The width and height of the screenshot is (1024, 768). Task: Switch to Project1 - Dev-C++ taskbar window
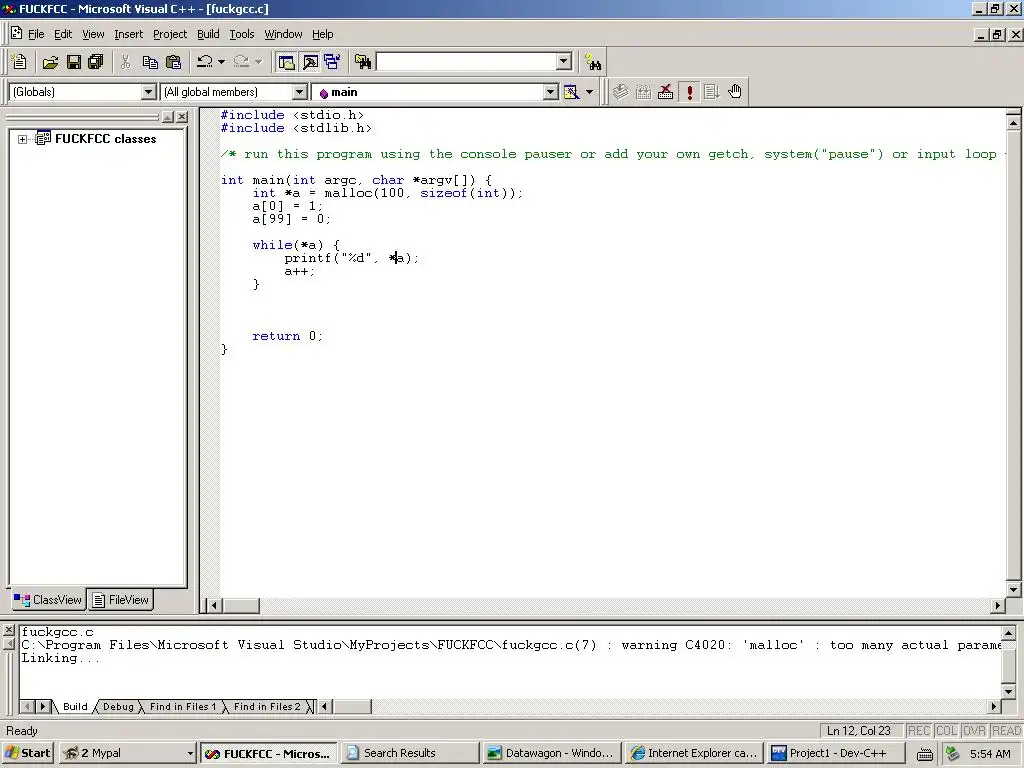[x=836, y=753]
